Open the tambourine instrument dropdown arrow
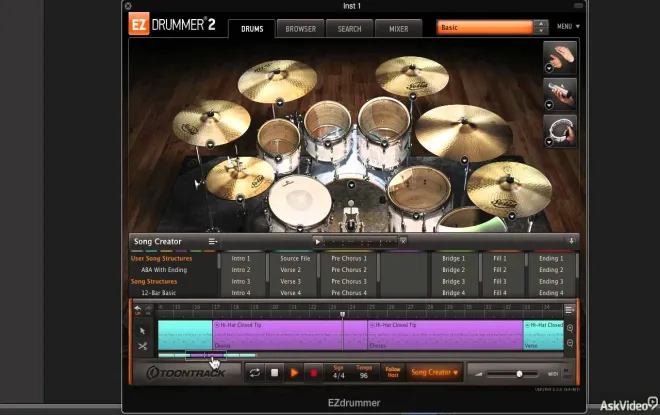The image size is (660, 415). click(x=549, y=142)
